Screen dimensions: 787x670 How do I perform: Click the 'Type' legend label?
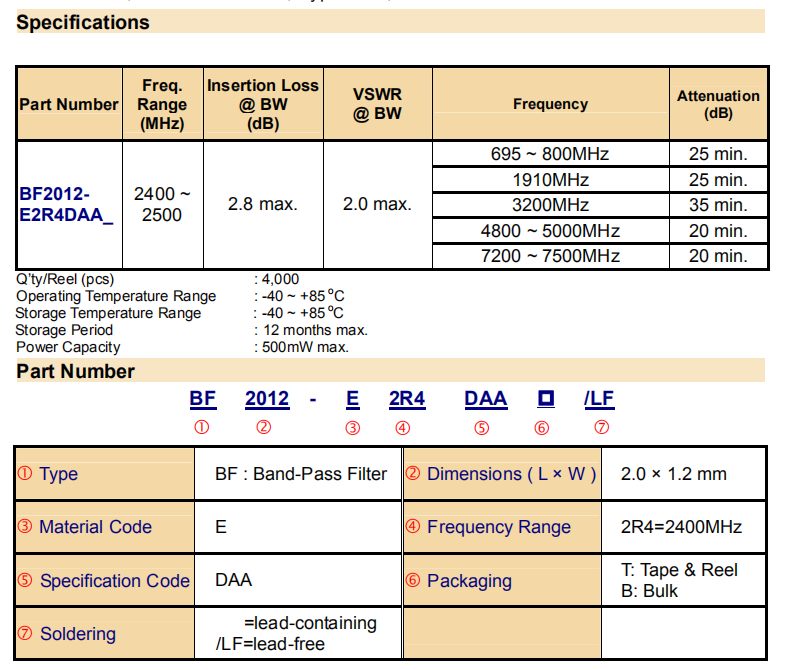[x=59, y=474]
